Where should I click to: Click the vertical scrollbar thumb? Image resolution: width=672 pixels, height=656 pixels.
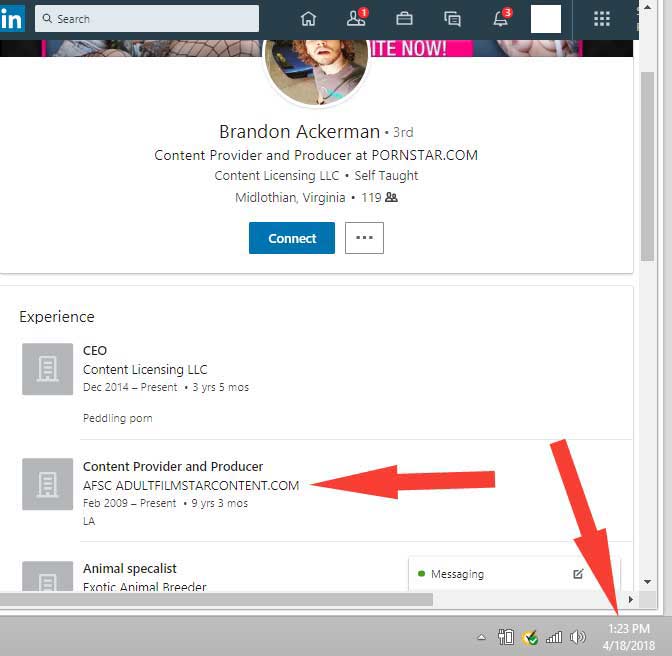coord(647,166)
